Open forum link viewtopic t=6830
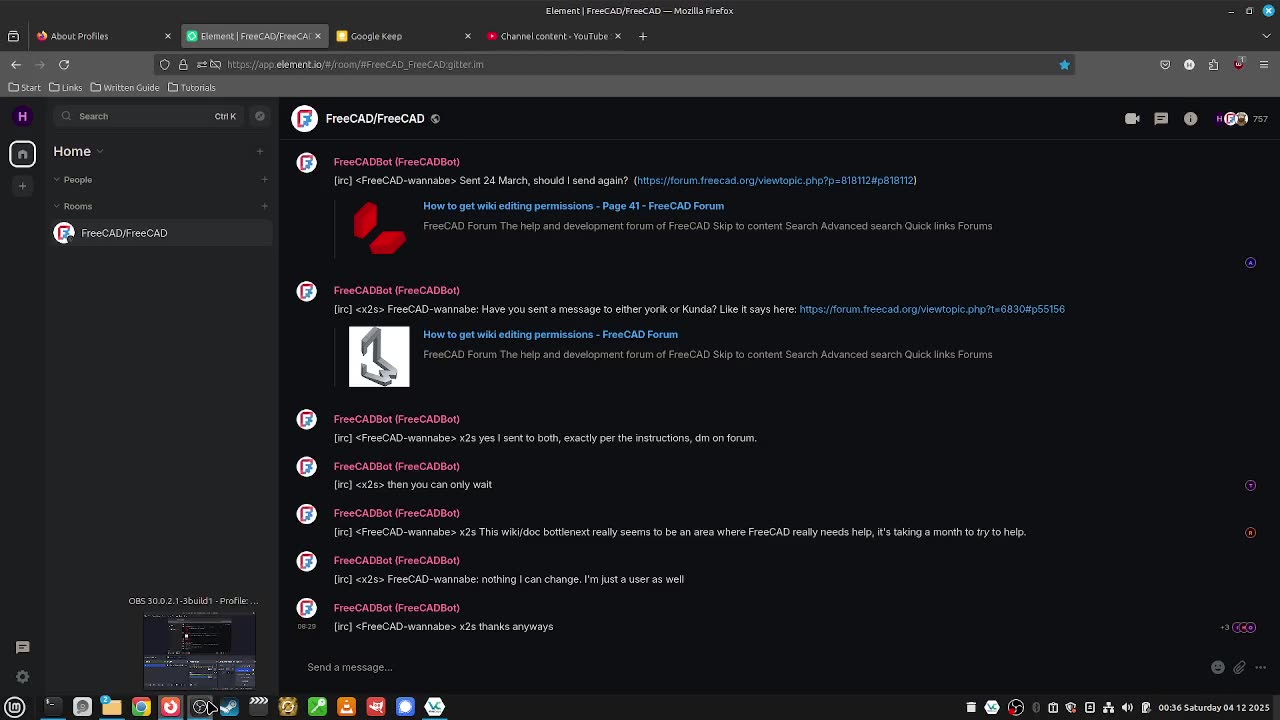 932,310
